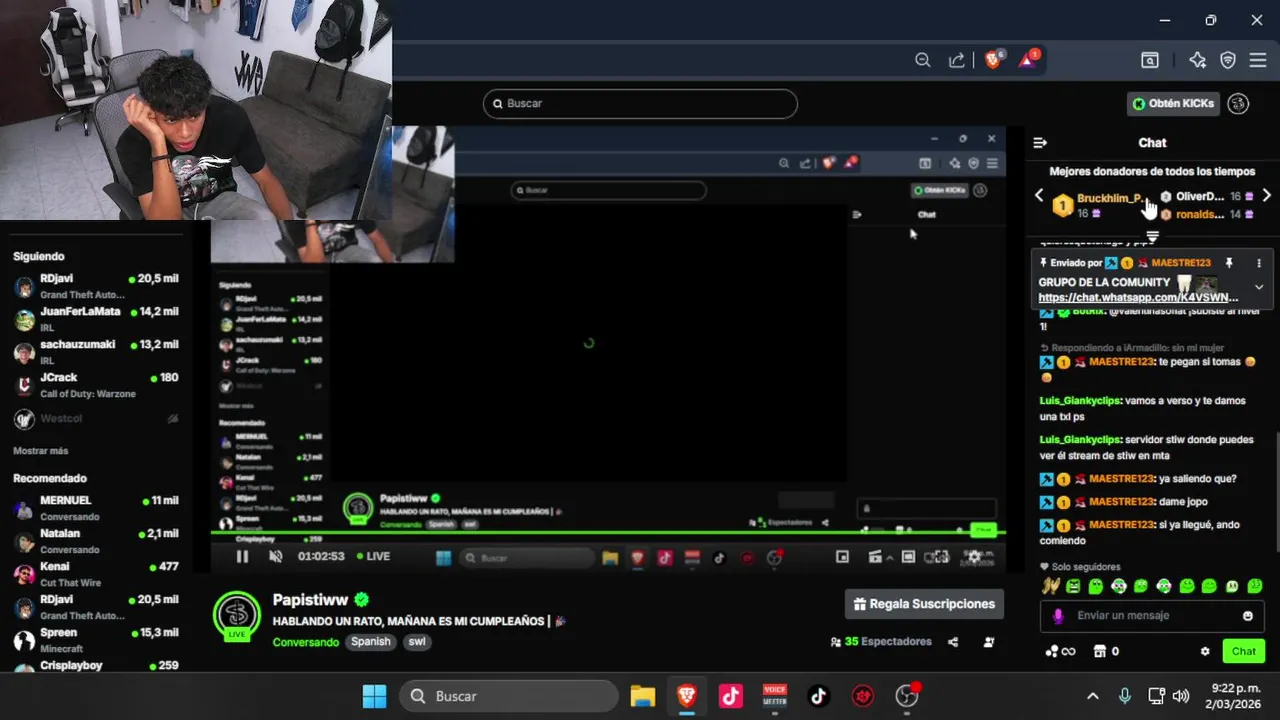Screen dimensions: 1280x720
Task: Select the swl tag
Action: point(416,642)
